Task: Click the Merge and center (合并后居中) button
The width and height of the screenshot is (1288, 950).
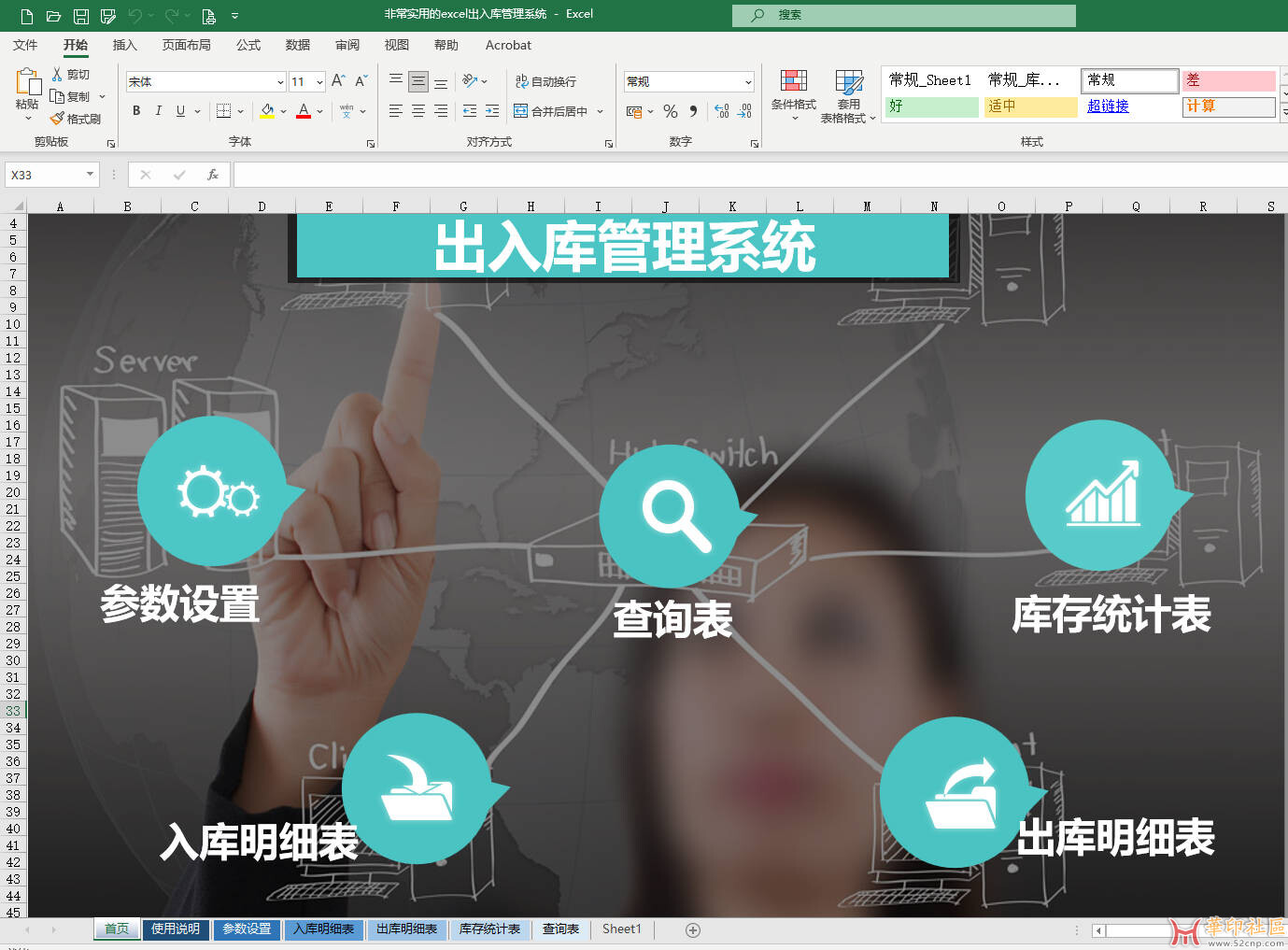Action: pyautogui.click(x=551, y=111)
